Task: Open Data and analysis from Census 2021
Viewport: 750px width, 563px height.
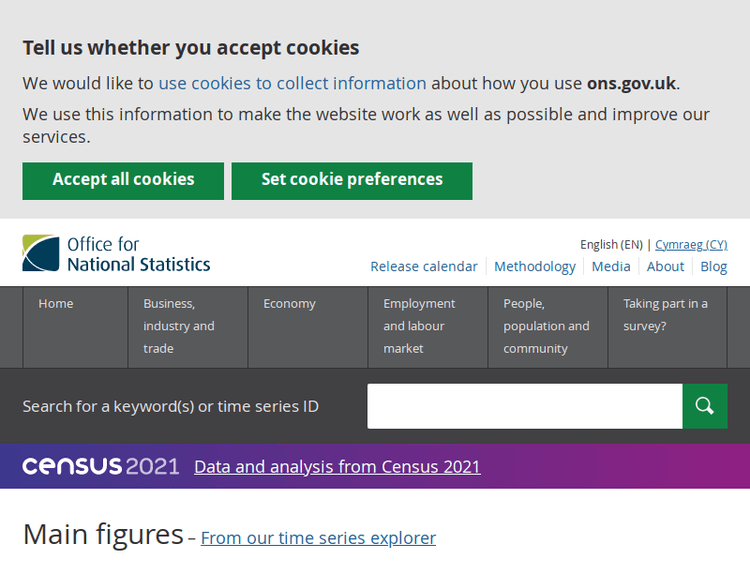Action: (337, 467)
